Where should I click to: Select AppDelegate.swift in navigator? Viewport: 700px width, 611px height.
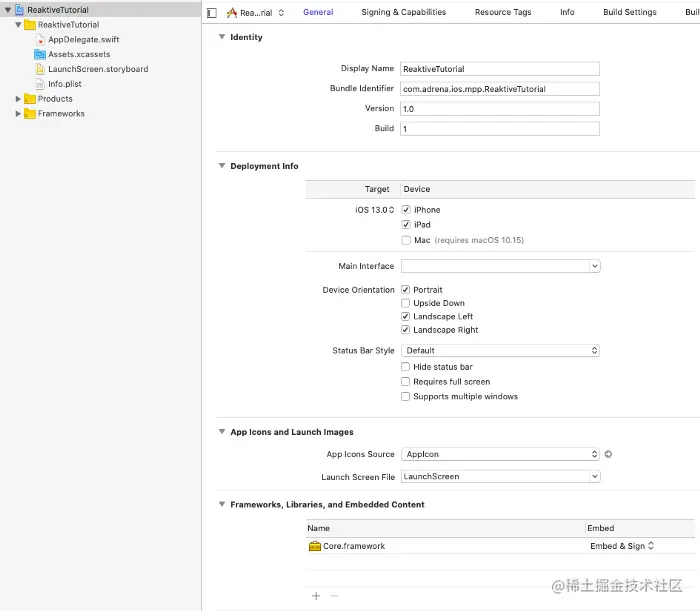click(83, 39)
